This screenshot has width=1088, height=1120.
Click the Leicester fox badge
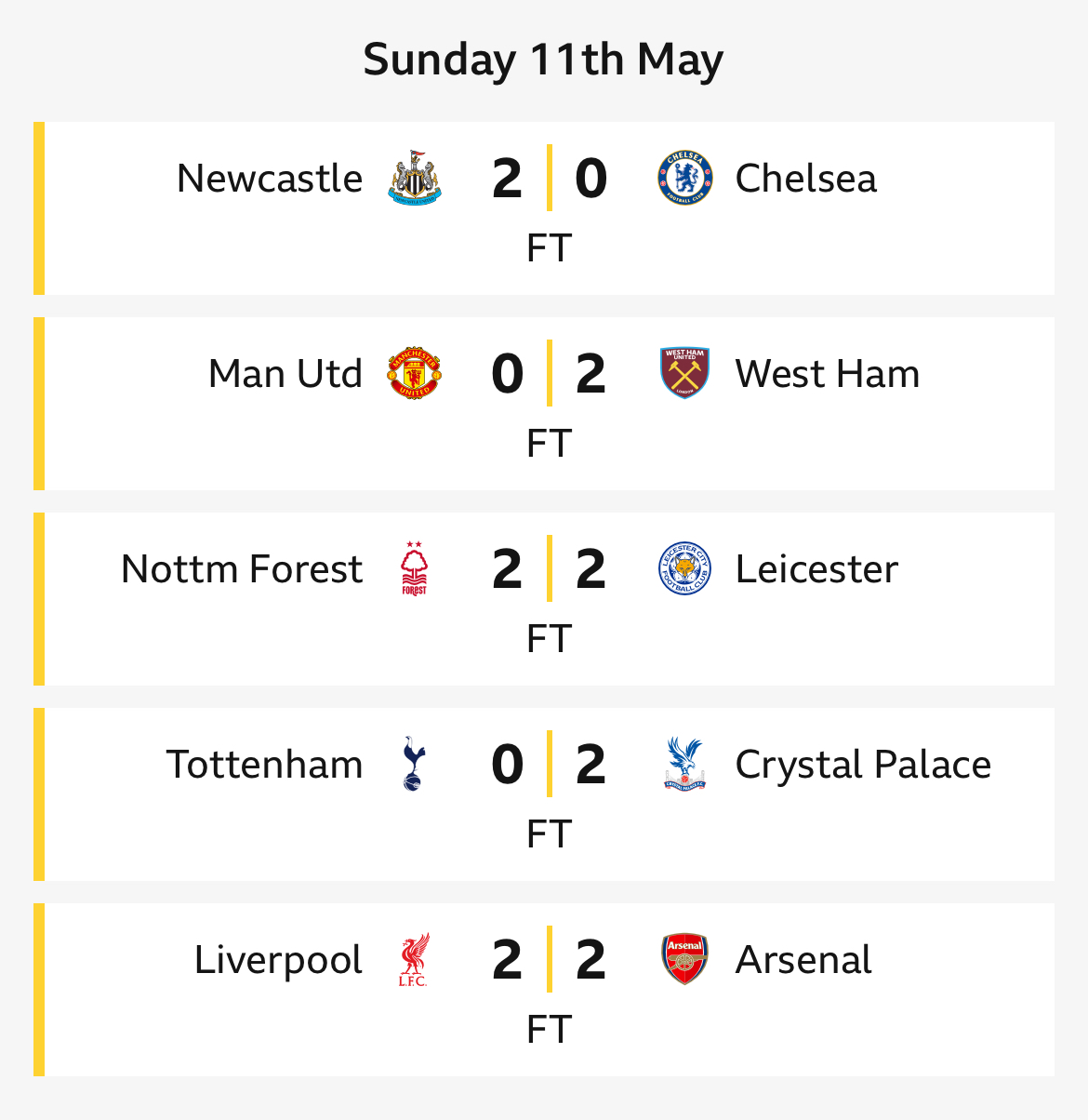[x=684, y=568]
